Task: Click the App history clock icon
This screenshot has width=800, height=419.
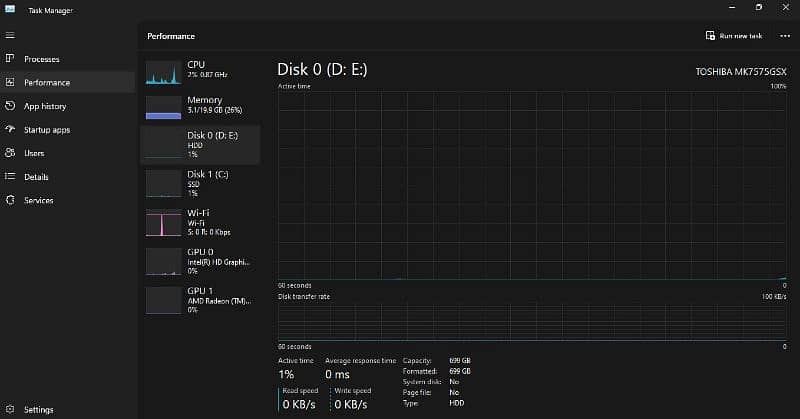Action: tap(10, 106)
